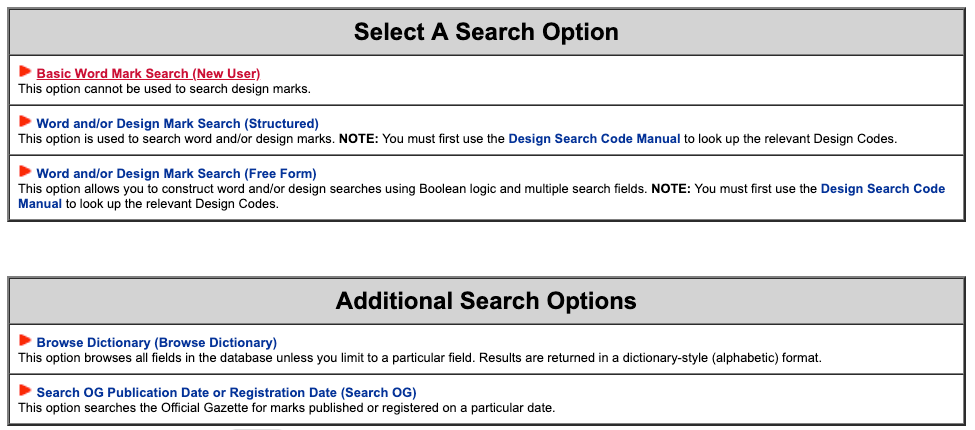Open Design Search Code Manual in Structured row
This screenshot has width=975, height=430.
(594, 139)
